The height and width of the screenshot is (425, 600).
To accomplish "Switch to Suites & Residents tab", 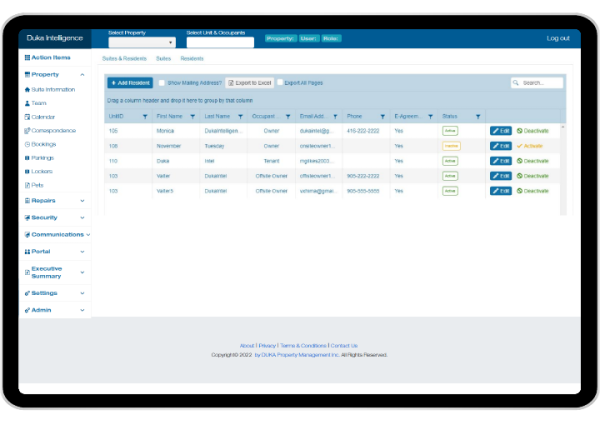I will (x=124, y=59).
